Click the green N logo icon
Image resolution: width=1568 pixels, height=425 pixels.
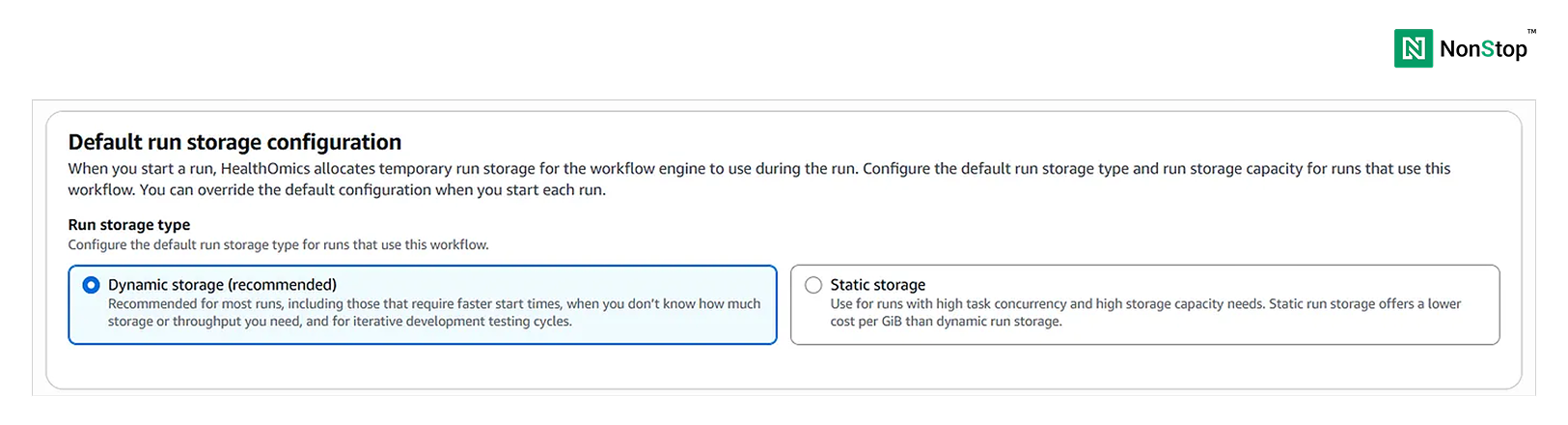1413,48
